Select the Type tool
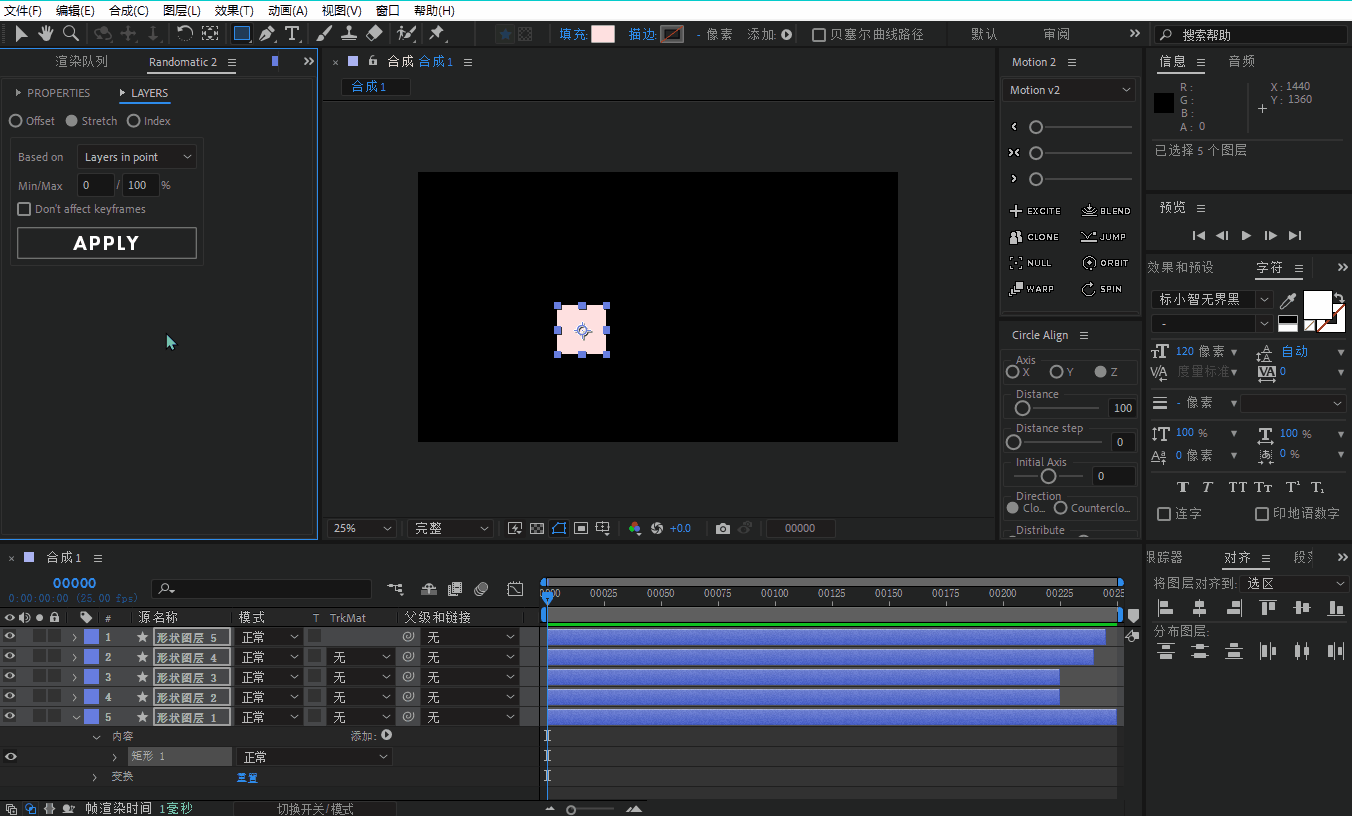Screen dimensions: 1352x816 click(292, 34)
